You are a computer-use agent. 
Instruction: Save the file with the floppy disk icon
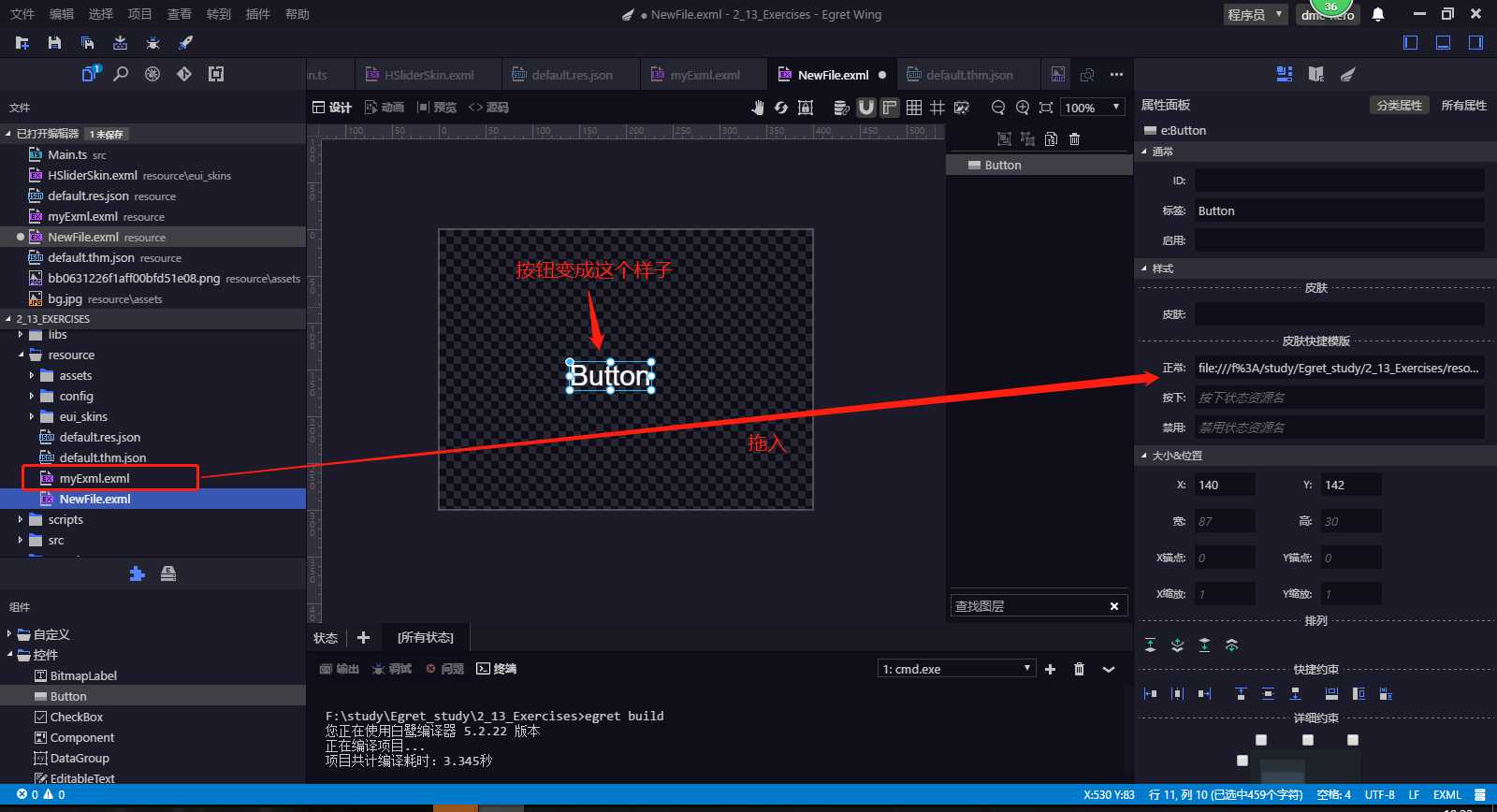(54, 43)
